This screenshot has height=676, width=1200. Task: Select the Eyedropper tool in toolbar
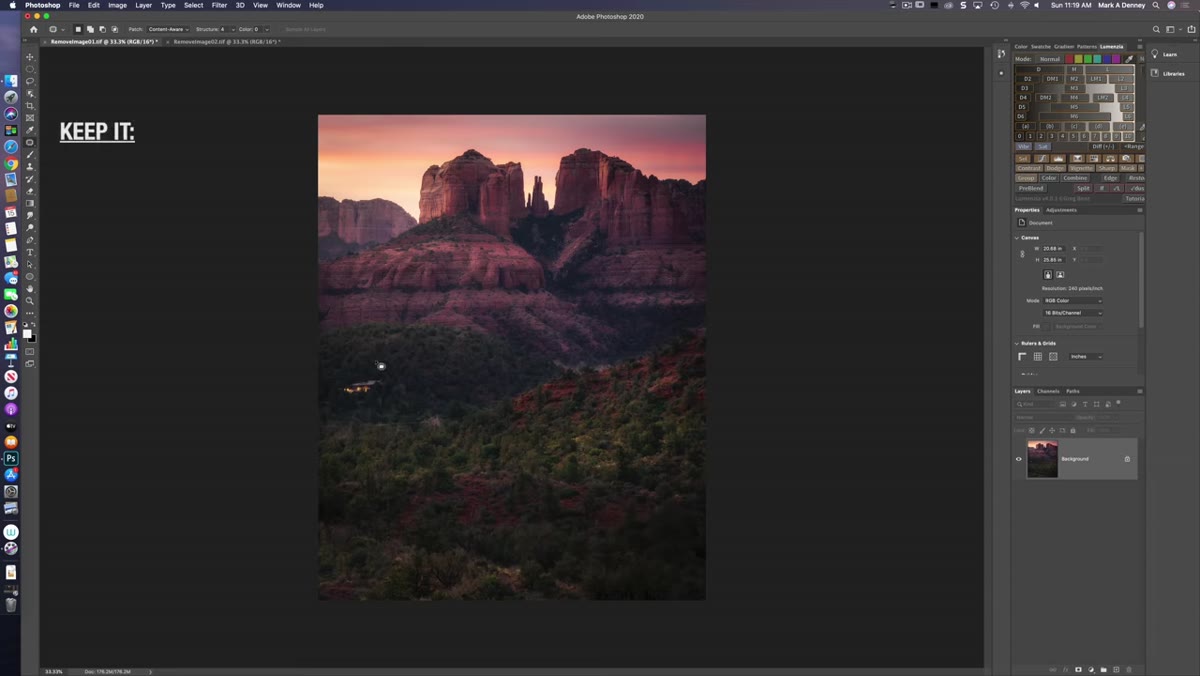[x=30, y=130]
